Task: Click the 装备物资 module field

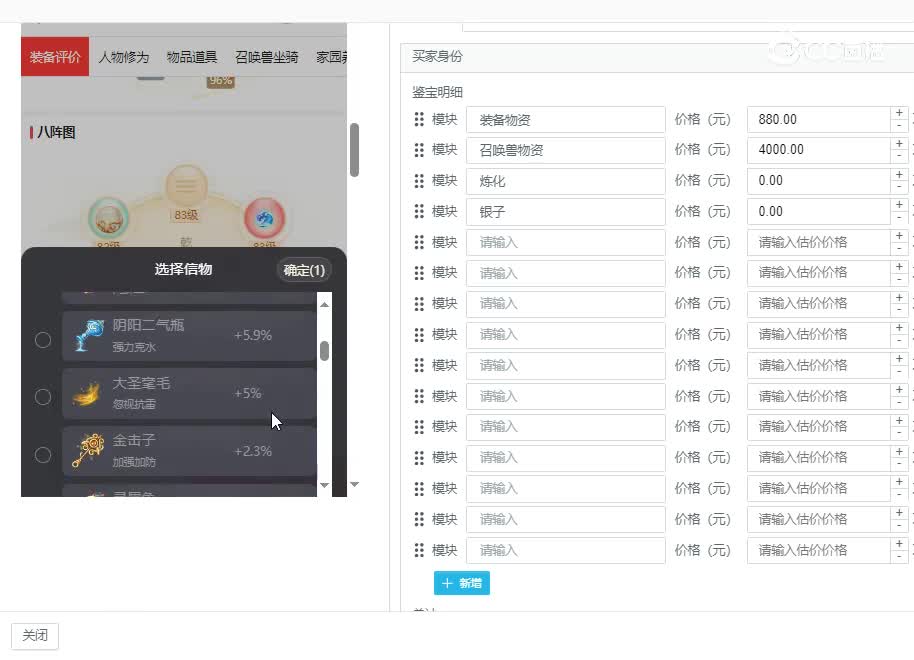Action: pyautogui.click(x=565, y=120)
